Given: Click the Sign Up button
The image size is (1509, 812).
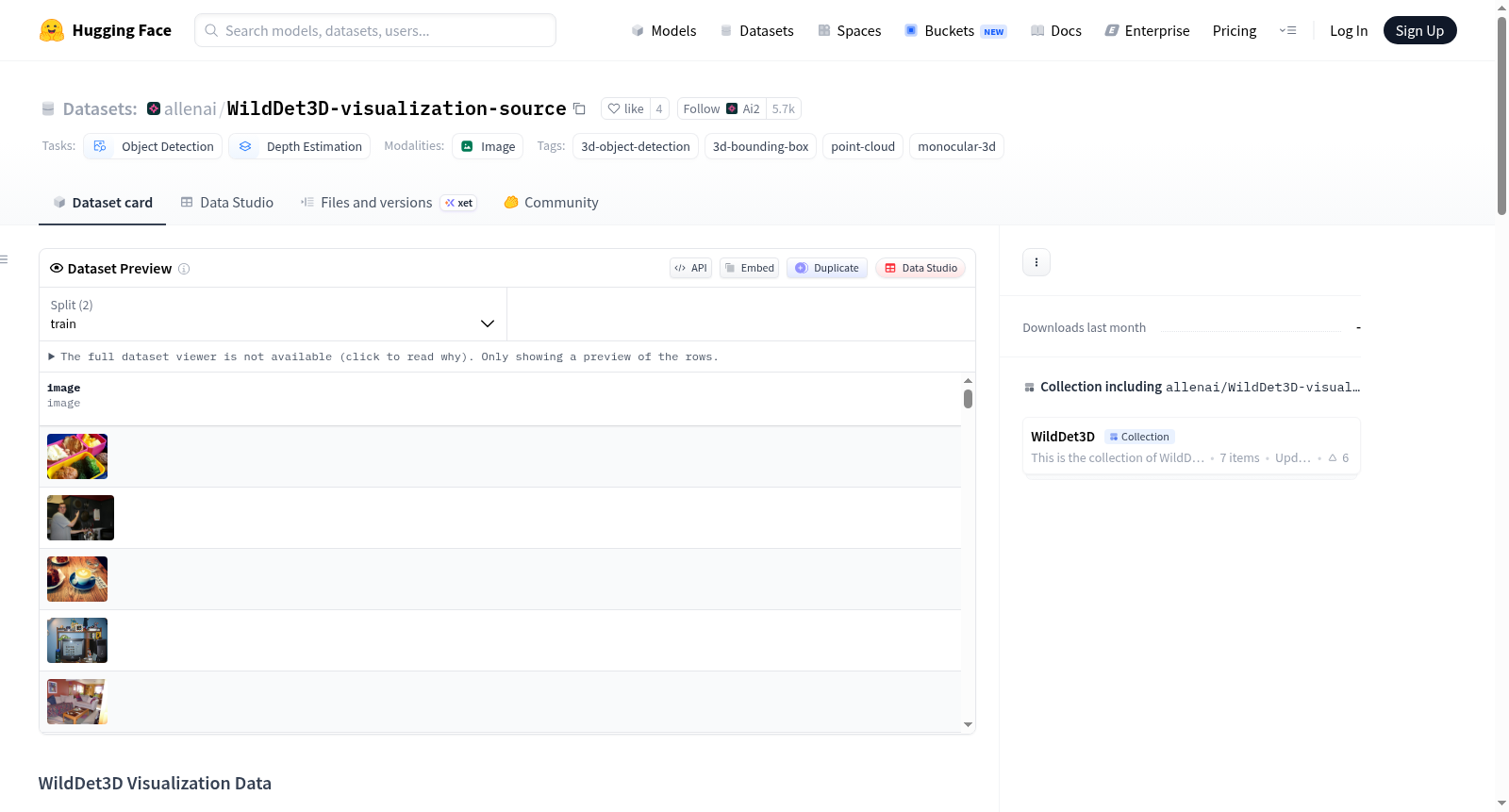Looking at the screenshot, I should coord(1419,31).
